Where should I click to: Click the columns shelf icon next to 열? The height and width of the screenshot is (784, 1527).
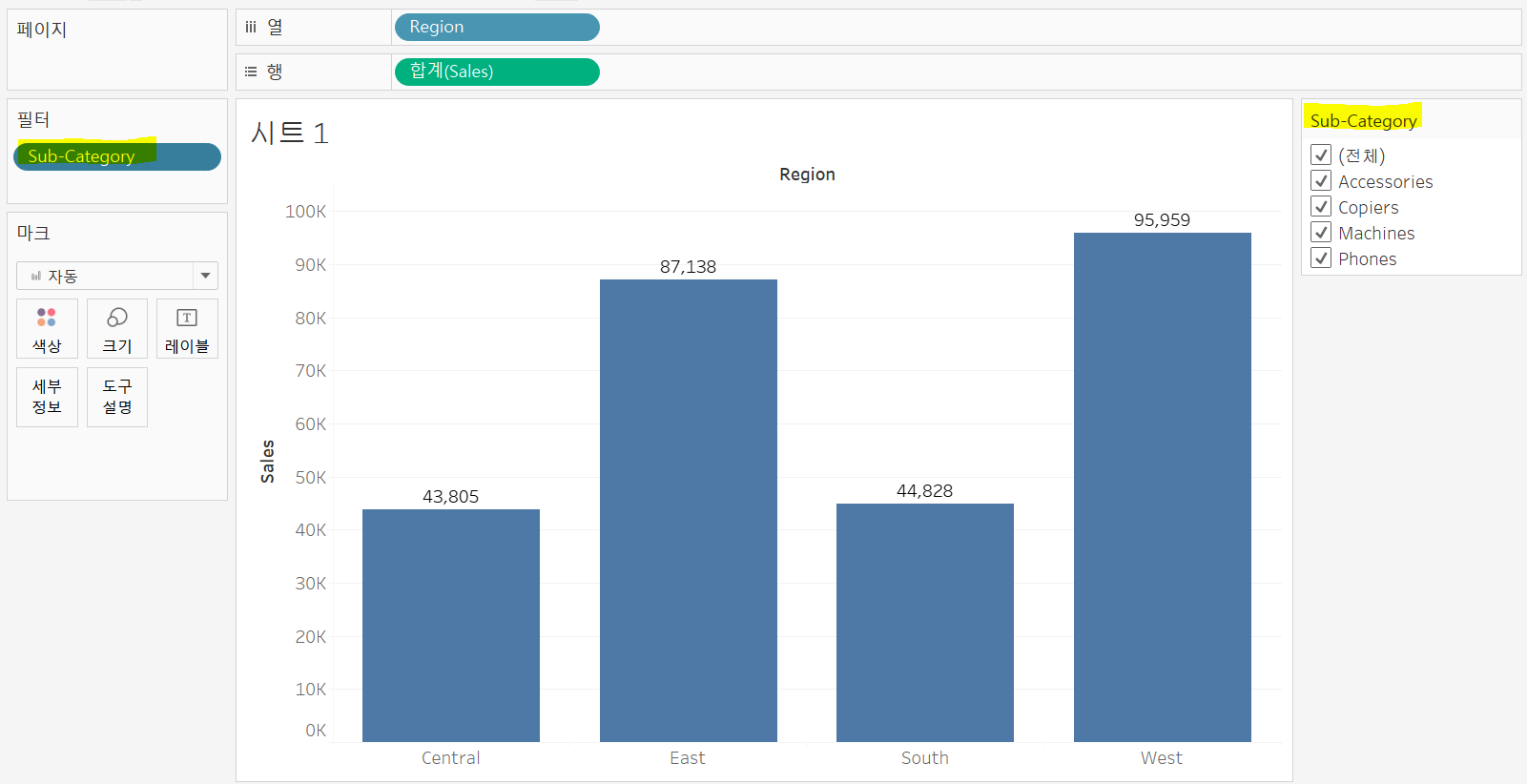click(x=251, y=27)
